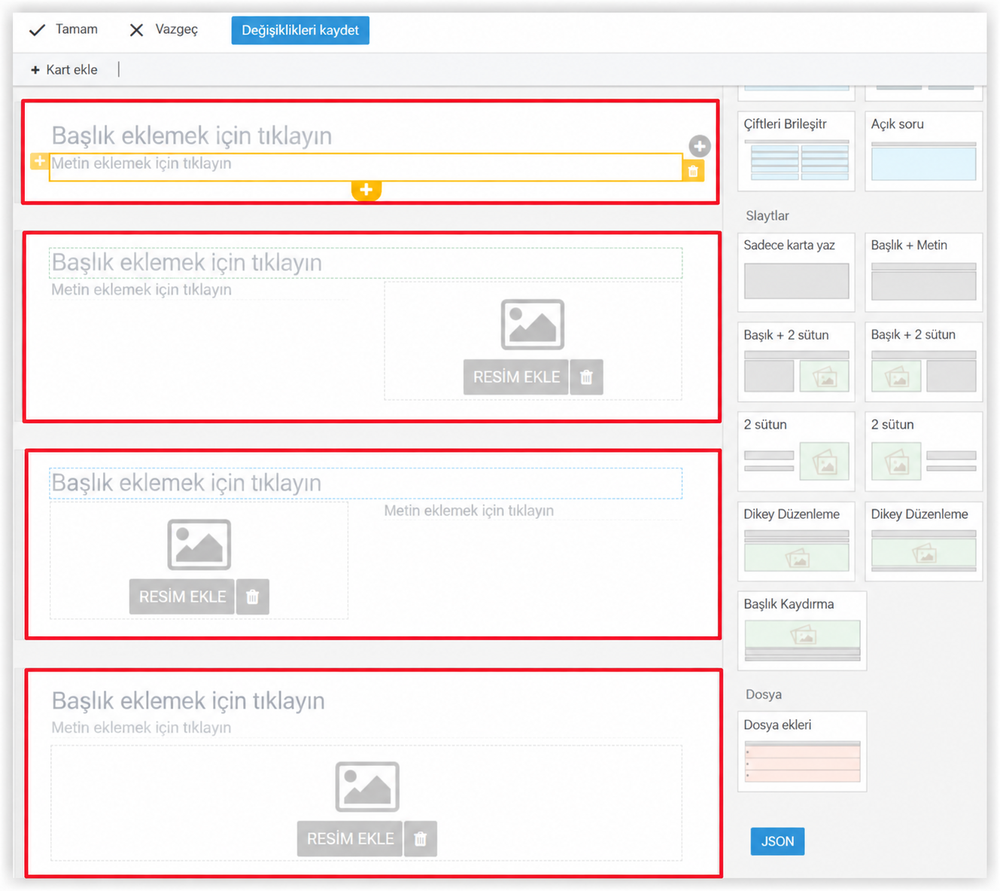The height and width of the screenshot is (891, 1000).
Task: Delete image placeholder in third card
Action: 253,597
